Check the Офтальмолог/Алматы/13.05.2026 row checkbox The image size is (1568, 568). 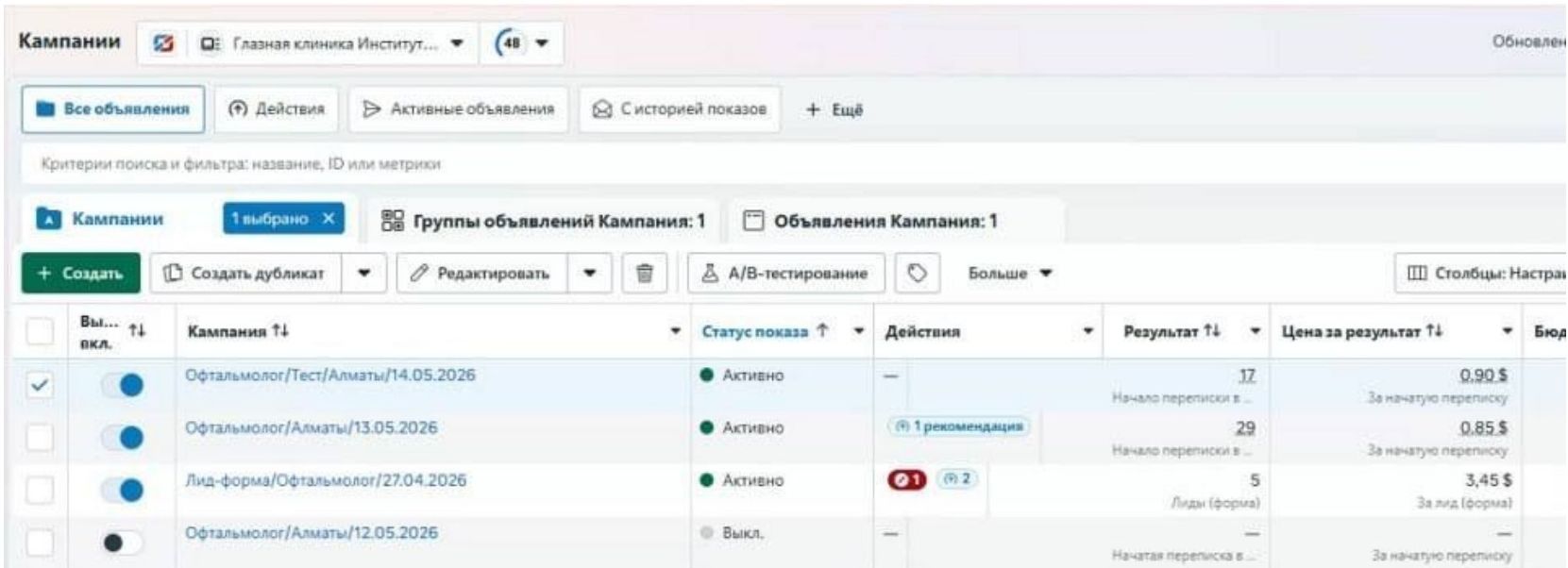tap(40, 437)
